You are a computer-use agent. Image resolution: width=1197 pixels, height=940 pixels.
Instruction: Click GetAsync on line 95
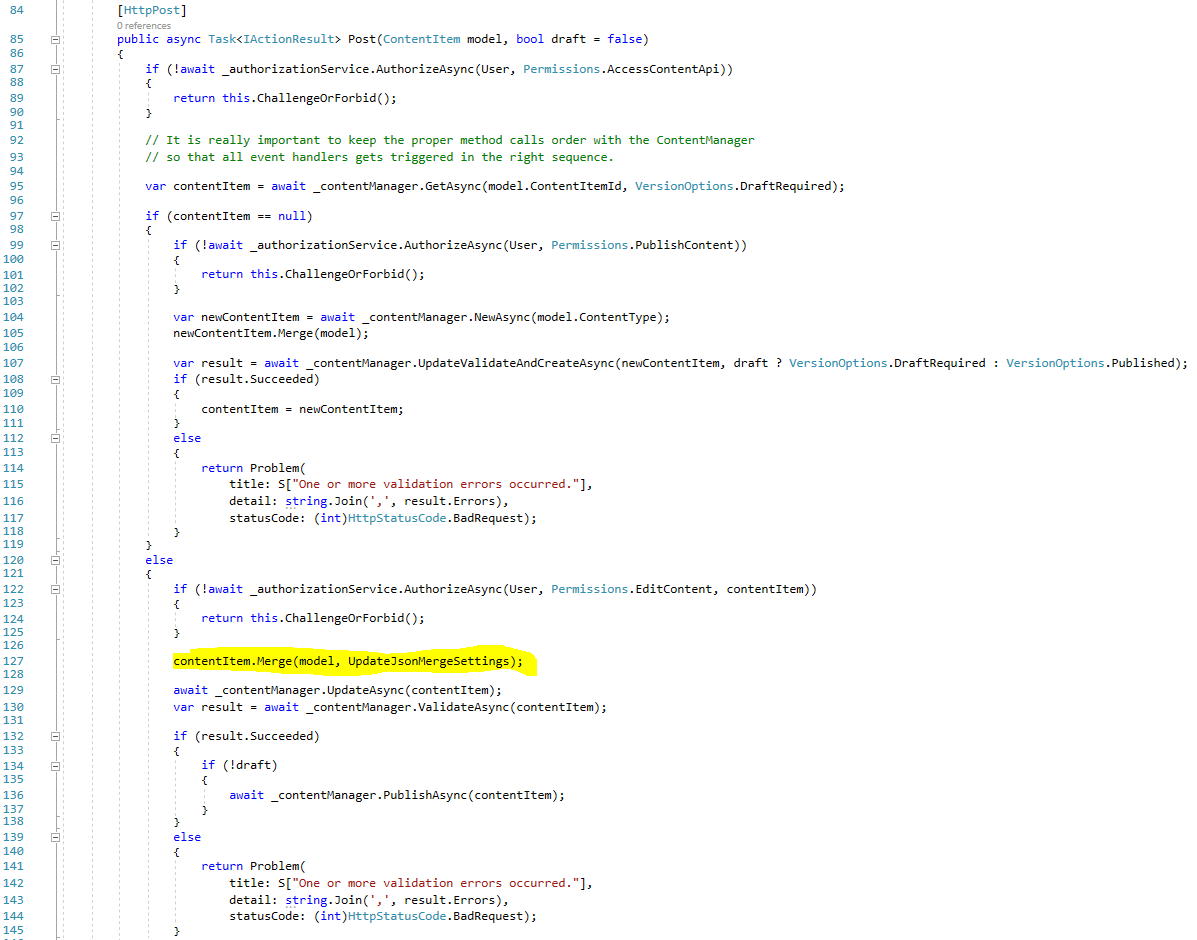click(x=453, y=186)
